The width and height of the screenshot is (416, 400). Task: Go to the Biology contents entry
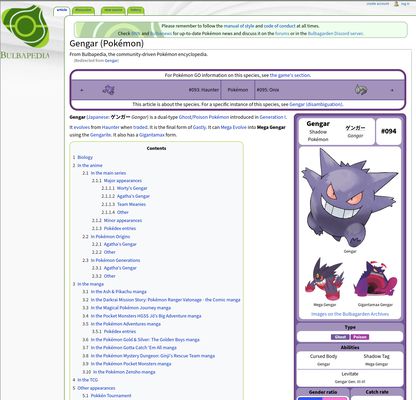85,157
